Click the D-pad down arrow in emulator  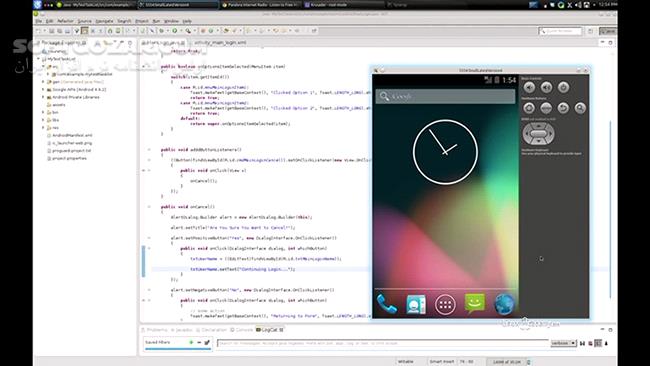click(x=538, y=142)
